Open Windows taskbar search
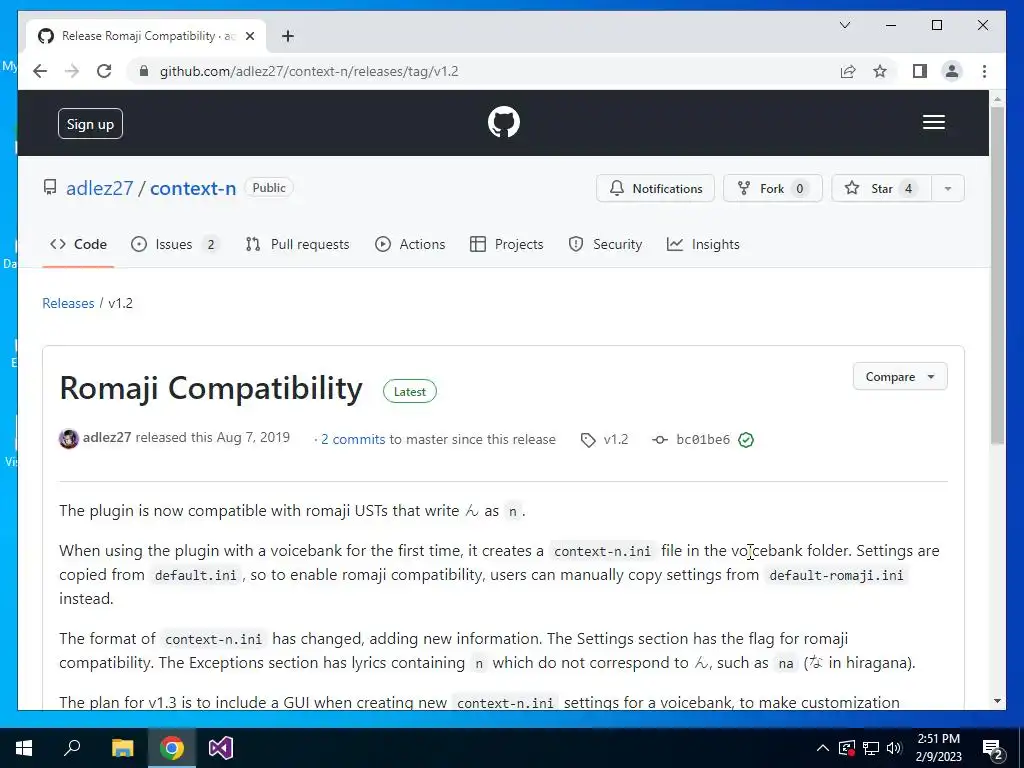 (x=72, y=748)
